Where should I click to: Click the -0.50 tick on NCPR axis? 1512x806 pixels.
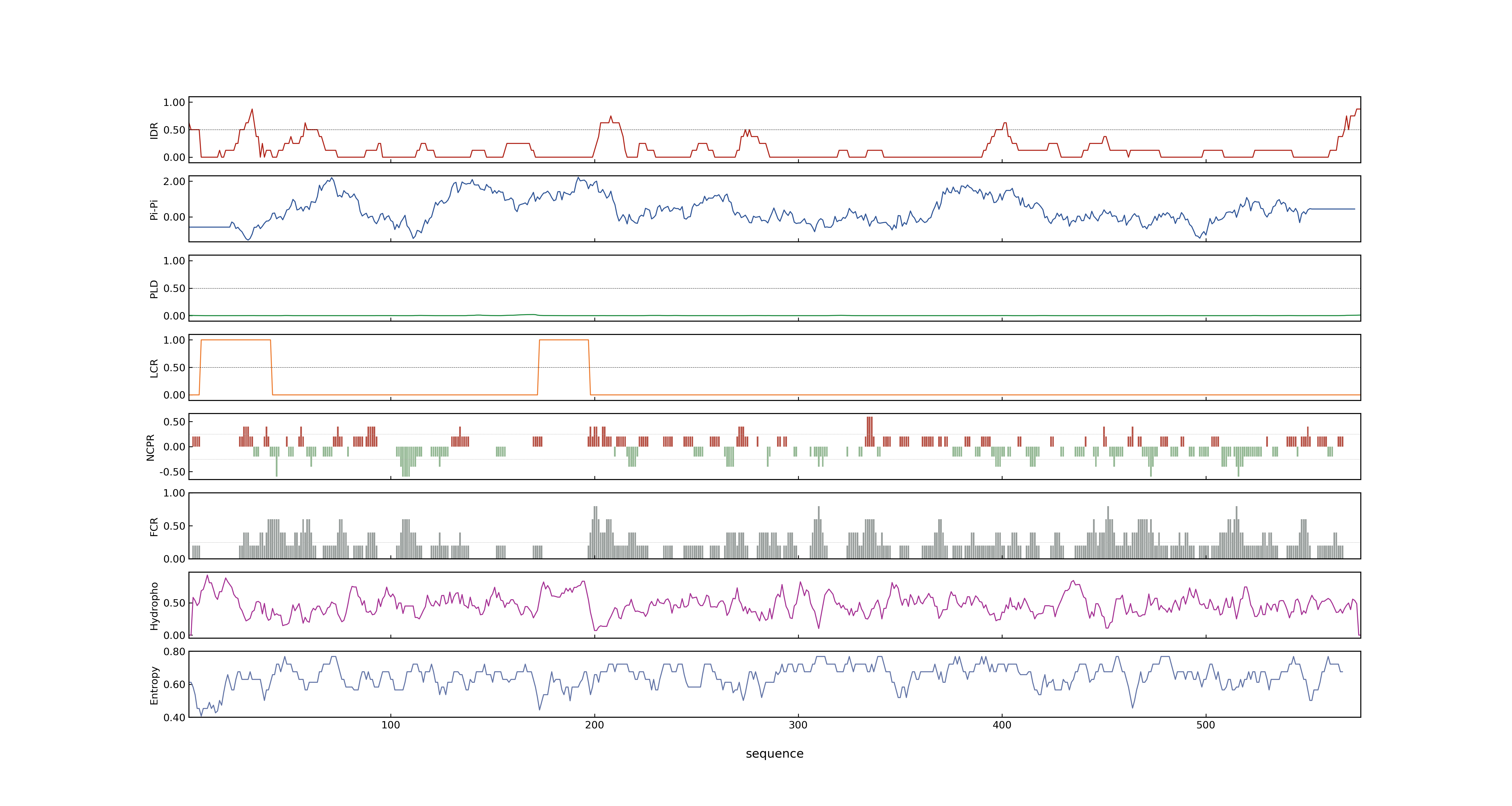point(172,472)
